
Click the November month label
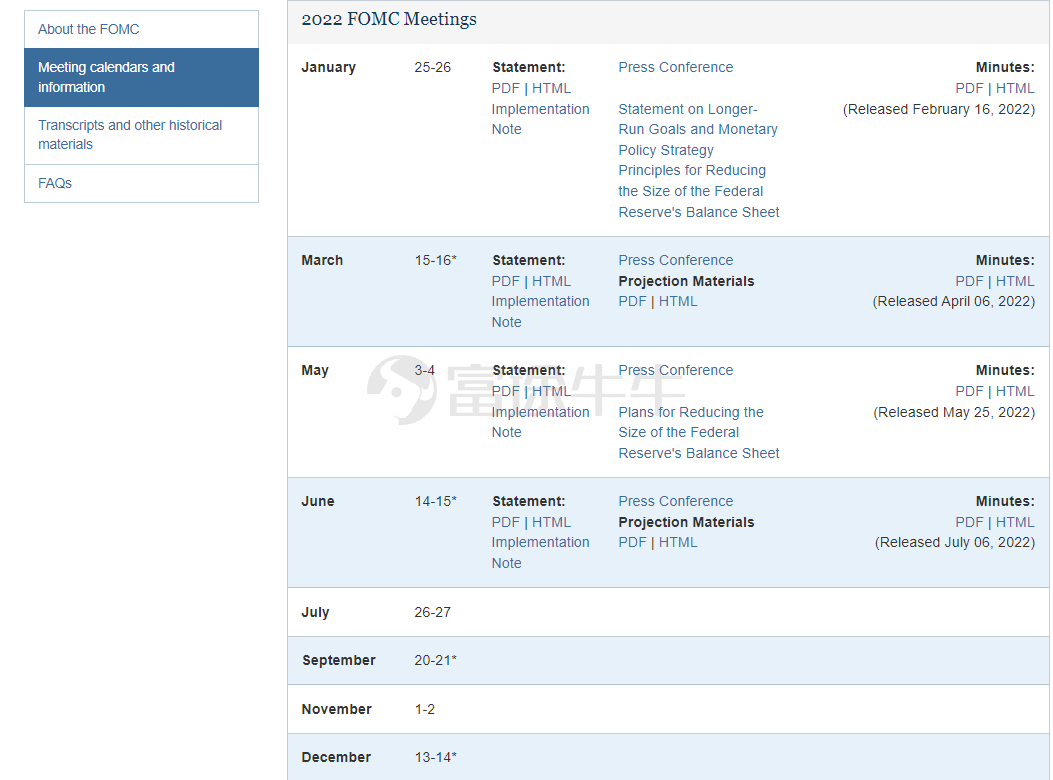336,709
